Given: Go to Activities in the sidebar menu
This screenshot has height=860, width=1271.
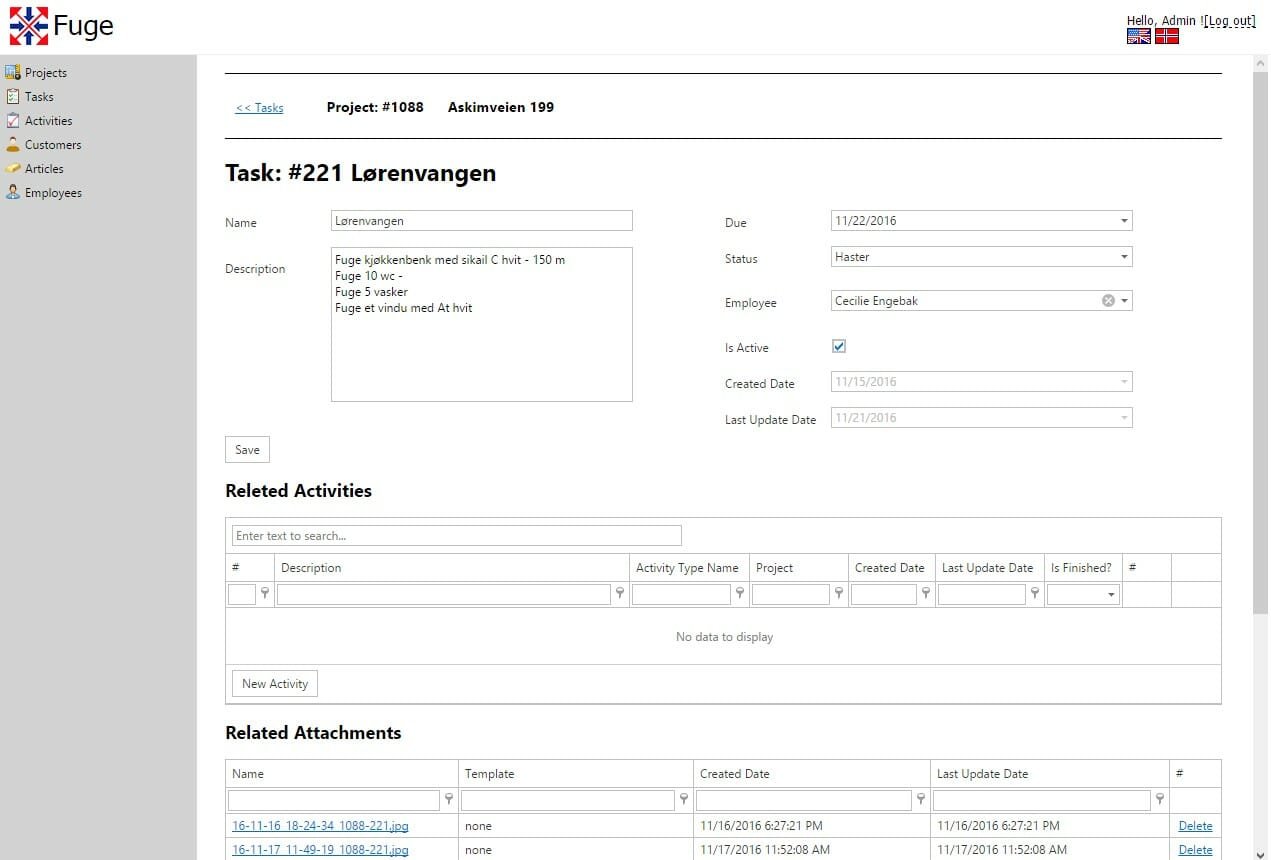Looking at the screenshot, I should 48,121.
